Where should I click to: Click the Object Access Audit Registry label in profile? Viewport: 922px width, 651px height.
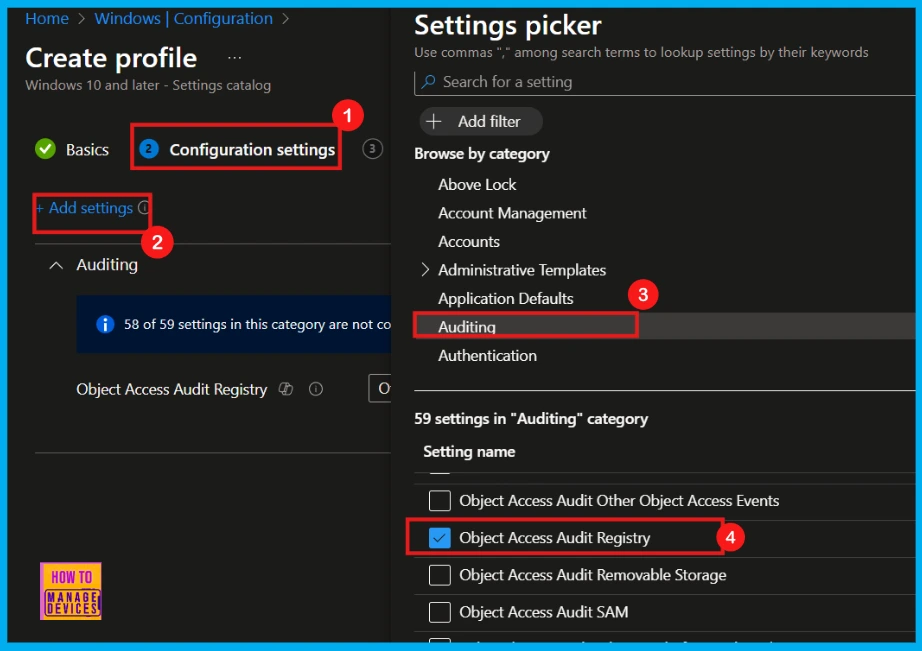[x=172, y=389]
